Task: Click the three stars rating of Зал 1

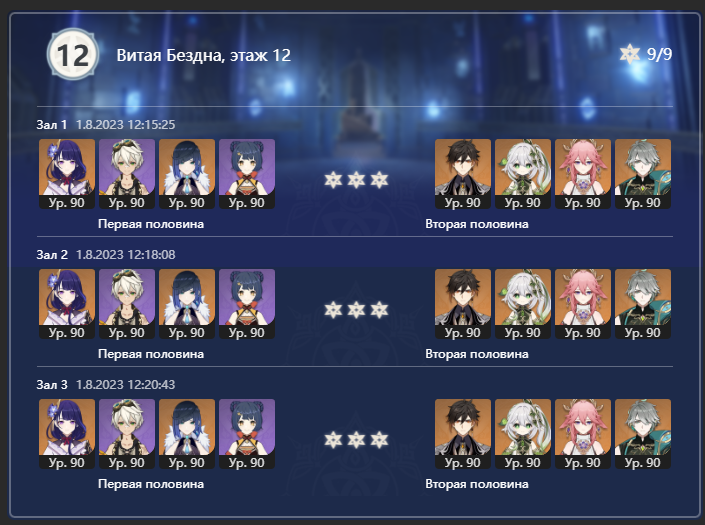Action: click(x=356, y=180)
